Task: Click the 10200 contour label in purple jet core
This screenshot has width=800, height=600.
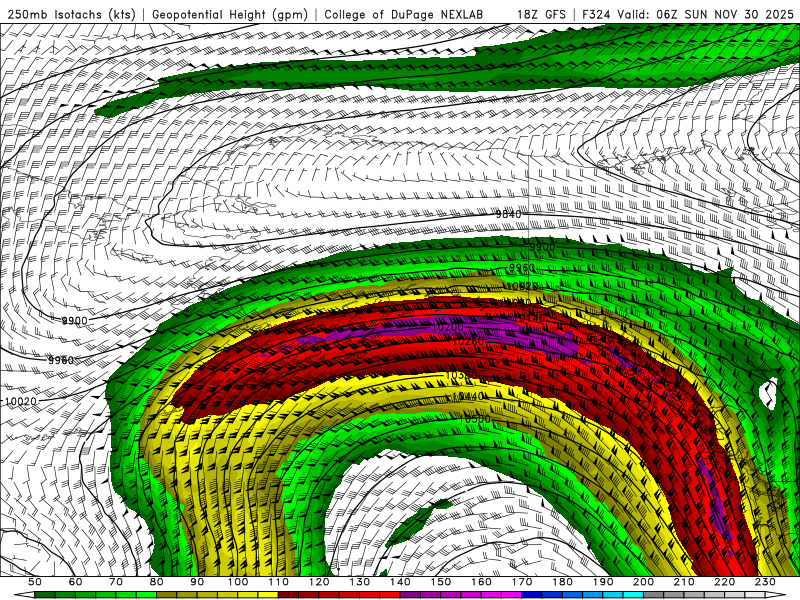Action: point(447,327)
